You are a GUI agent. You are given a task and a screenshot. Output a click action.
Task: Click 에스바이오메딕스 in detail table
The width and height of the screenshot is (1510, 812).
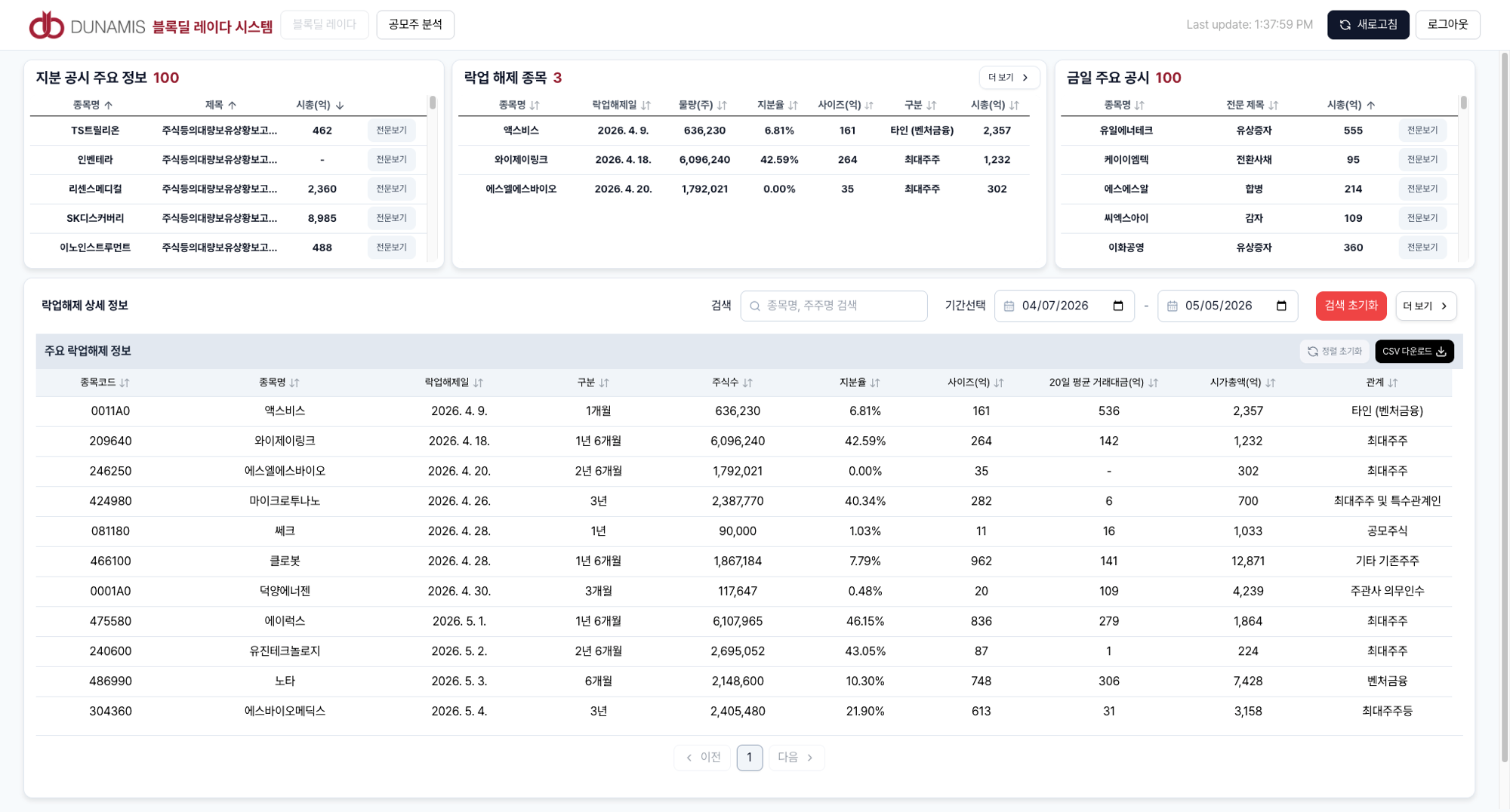point(285,712)
